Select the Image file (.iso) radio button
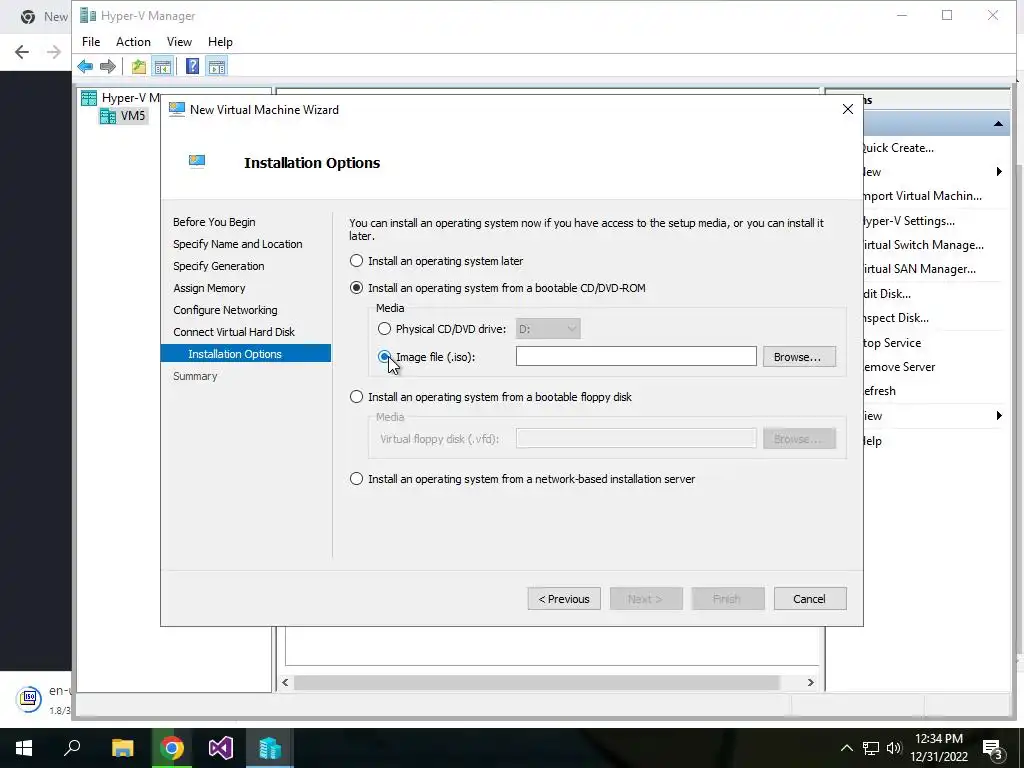1024x768 pixels. tap(385, 357)
